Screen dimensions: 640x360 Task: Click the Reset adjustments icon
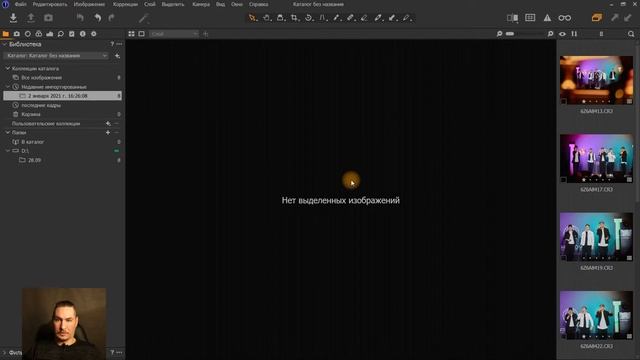click(x=80, y=18)
